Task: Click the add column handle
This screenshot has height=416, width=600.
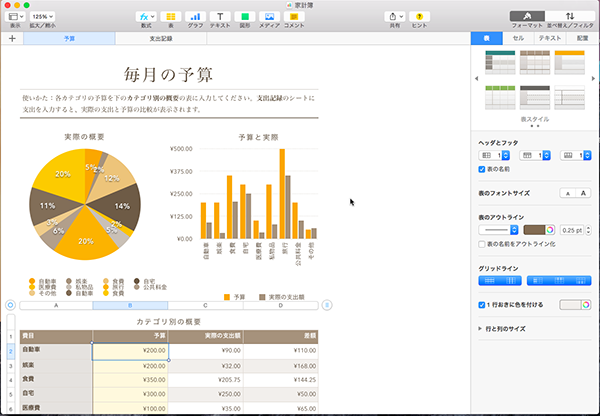Action: click(327, 305)
